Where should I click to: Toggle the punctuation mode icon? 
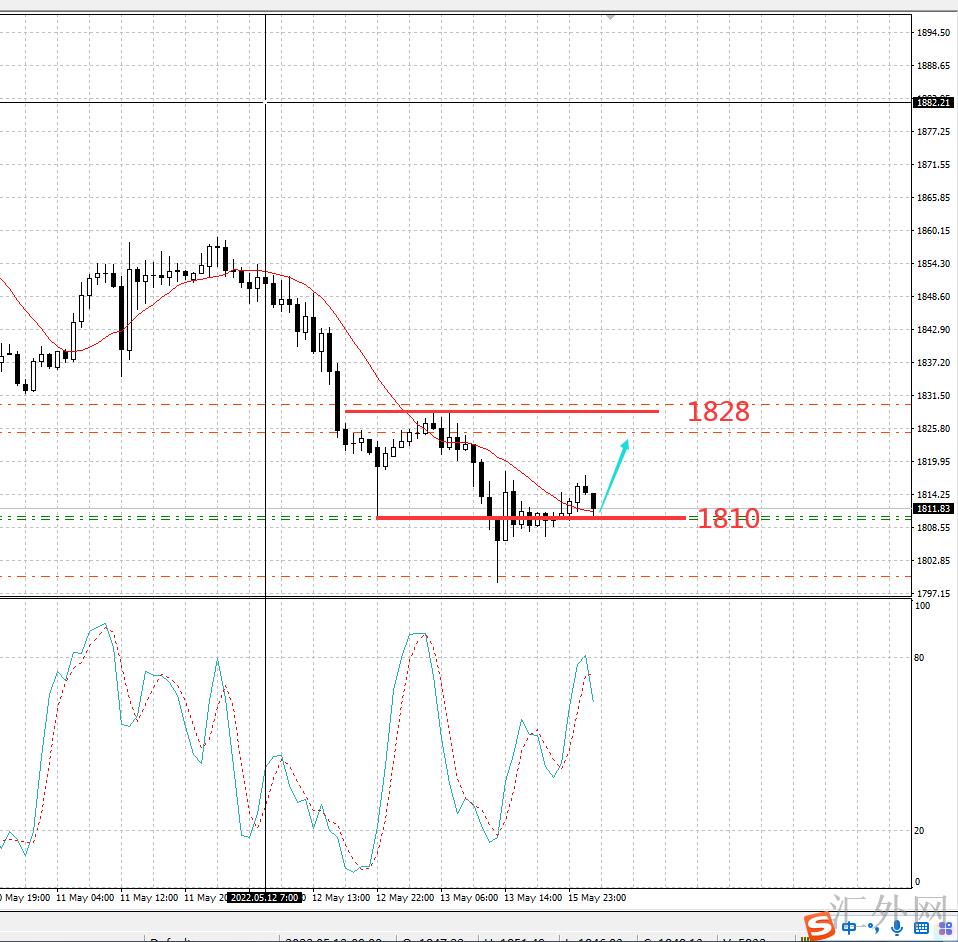(x=875, y=928)
